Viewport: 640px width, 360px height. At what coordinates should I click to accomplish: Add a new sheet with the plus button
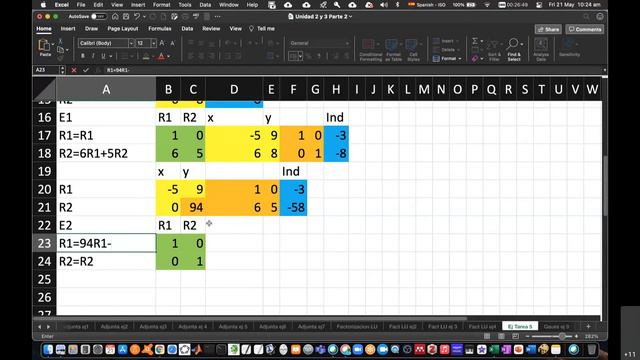click(588, 327)
